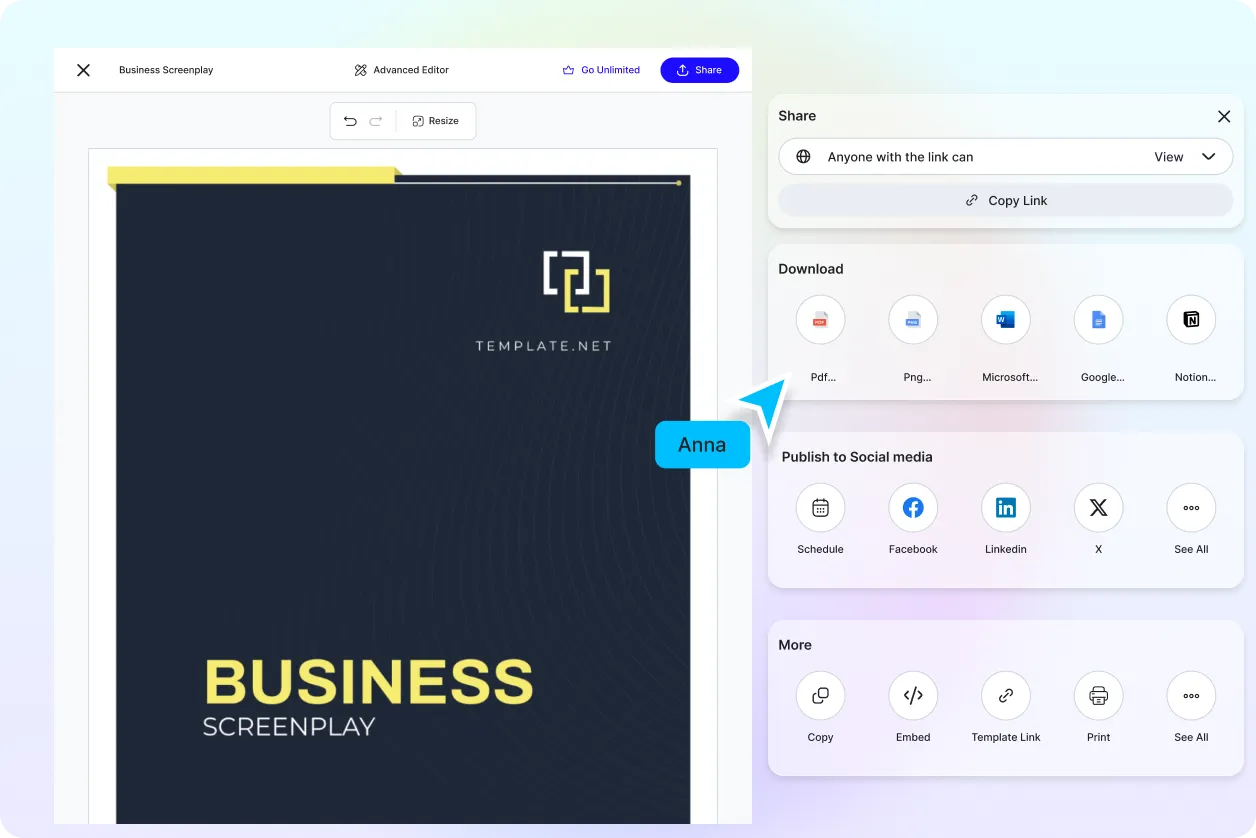Download the document as PNG
The image size is (1256, 838).
[x=913, y=320]
